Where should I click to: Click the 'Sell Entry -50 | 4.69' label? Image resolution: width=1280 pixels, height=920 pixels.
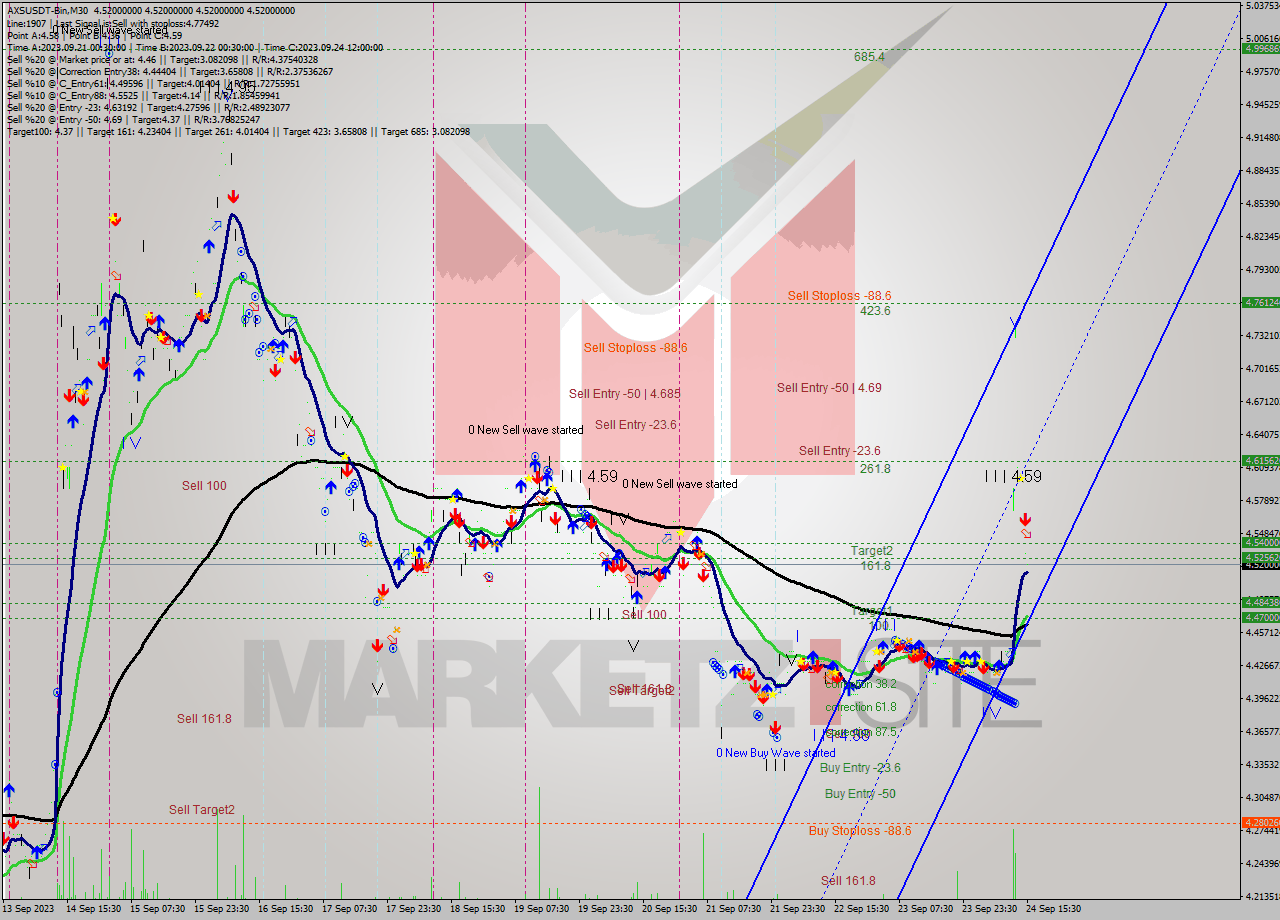[829, 387]
